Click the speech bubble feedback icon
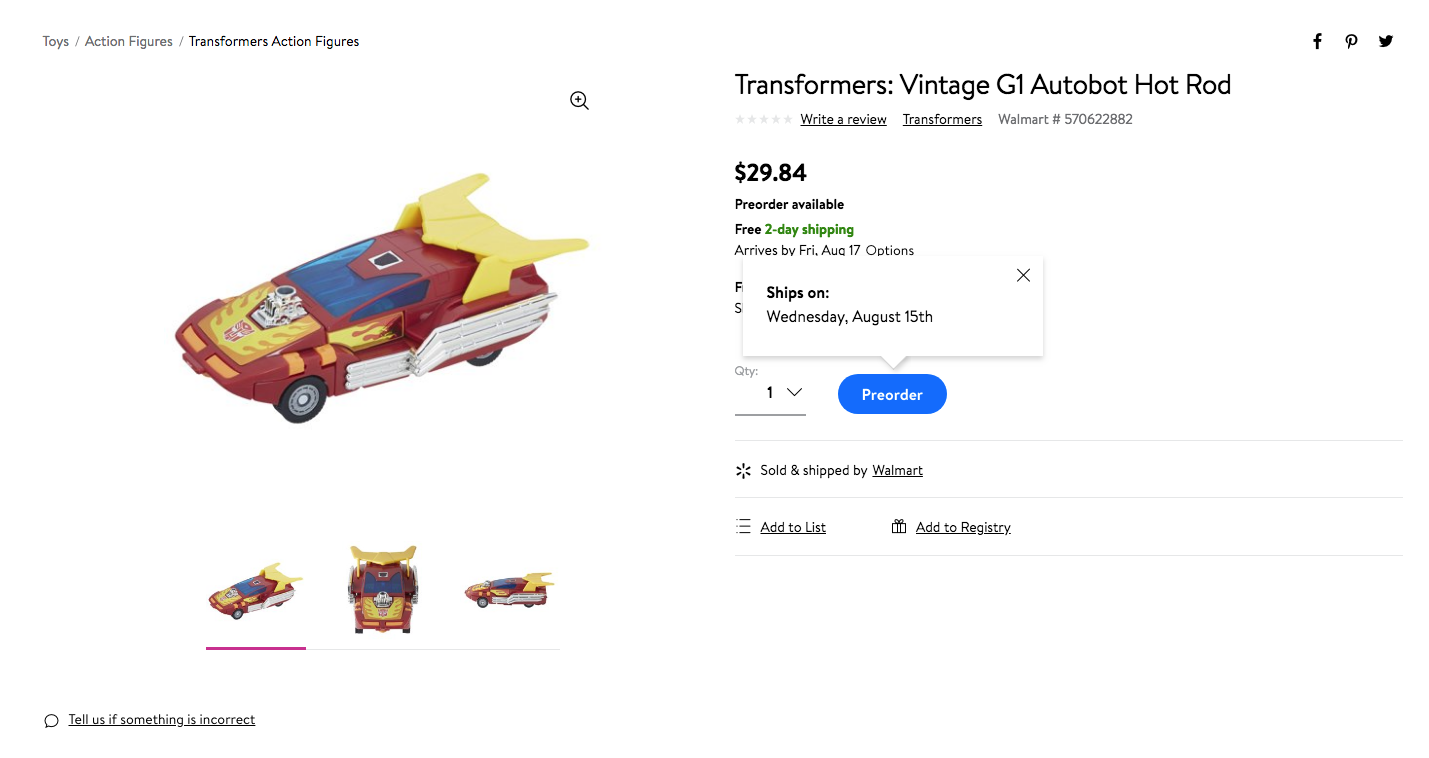 coord(51,720)
